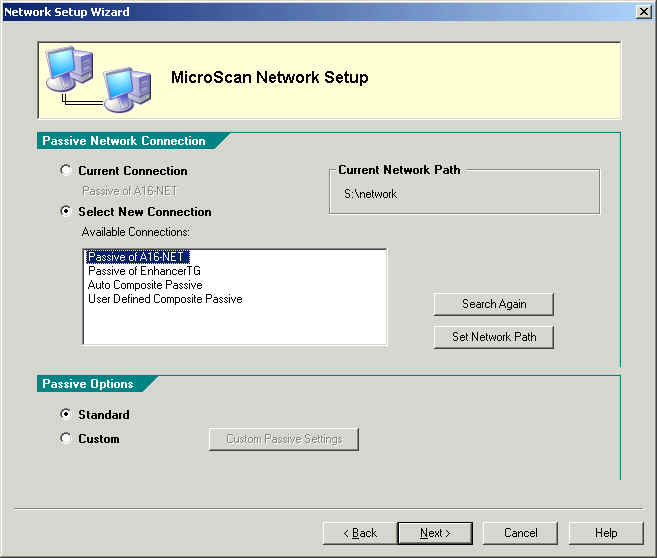The height and width of the screenshot is (558, 657).
Task: Select User Defined Composite Passive entry
Action: click(165, 299)
